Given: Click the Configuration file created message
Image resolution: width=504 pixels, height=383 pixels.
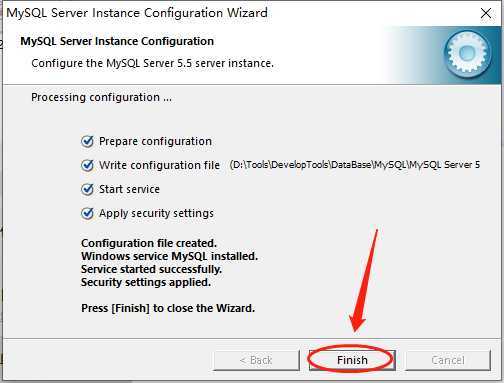Looking at the screenshot, I should (x=149, y=243).
